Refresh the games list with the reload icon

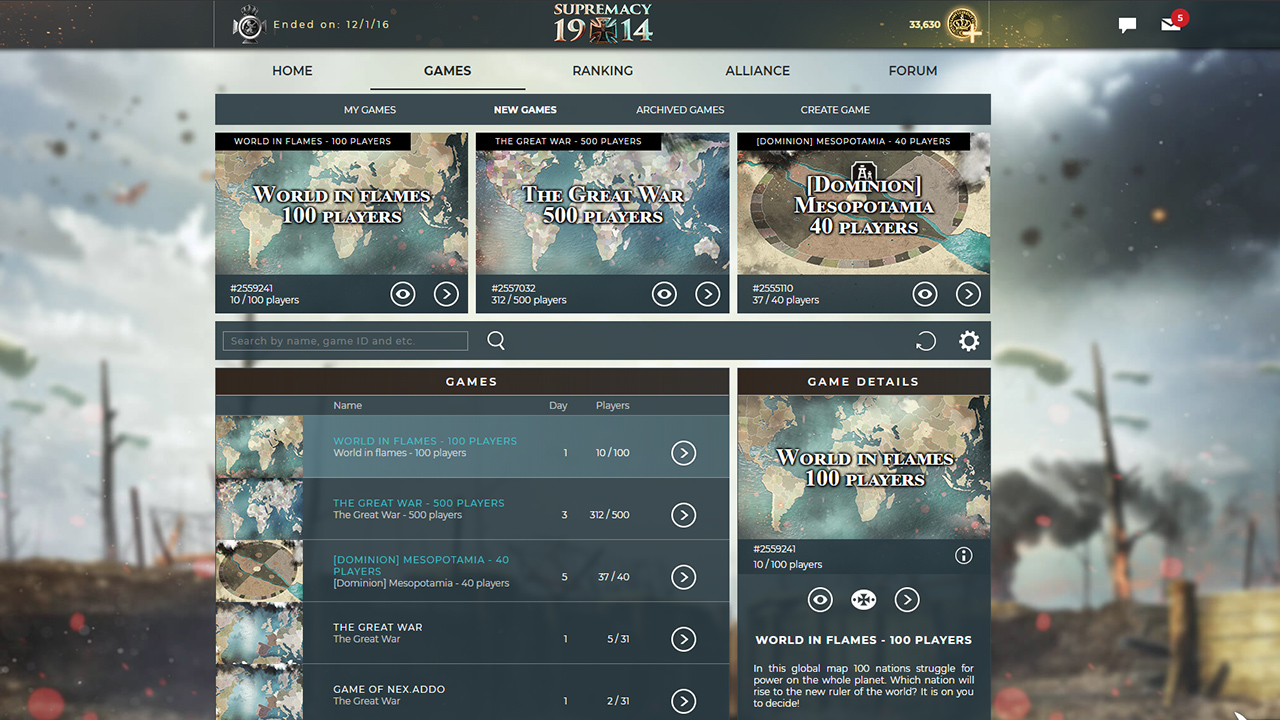[x=926, y=341]
